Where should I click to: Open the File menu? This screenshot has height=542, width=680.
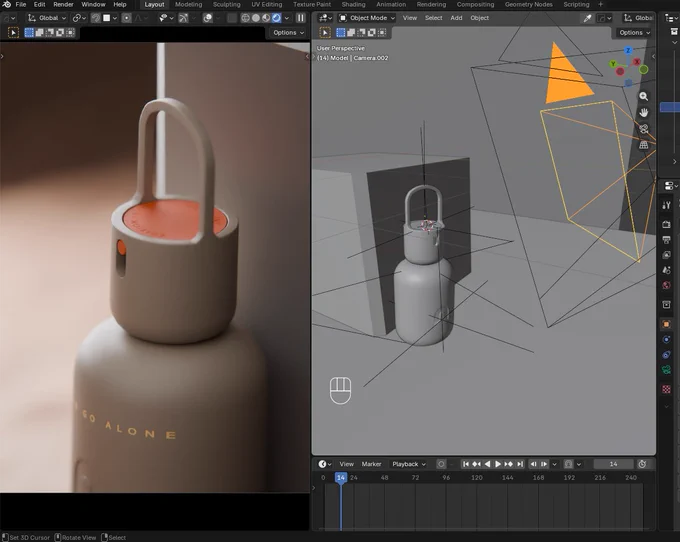click(21, 4)
